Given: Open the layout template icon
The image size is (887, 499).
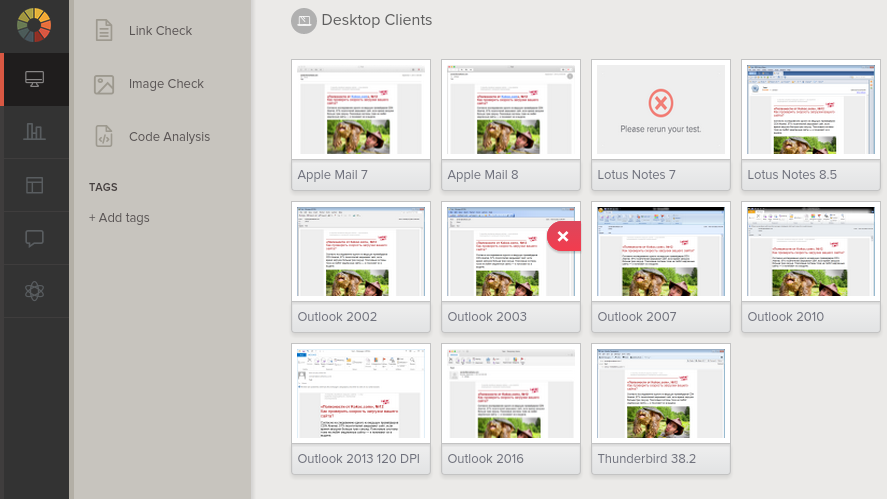Looking at the screenshot, I should (35, 185).
